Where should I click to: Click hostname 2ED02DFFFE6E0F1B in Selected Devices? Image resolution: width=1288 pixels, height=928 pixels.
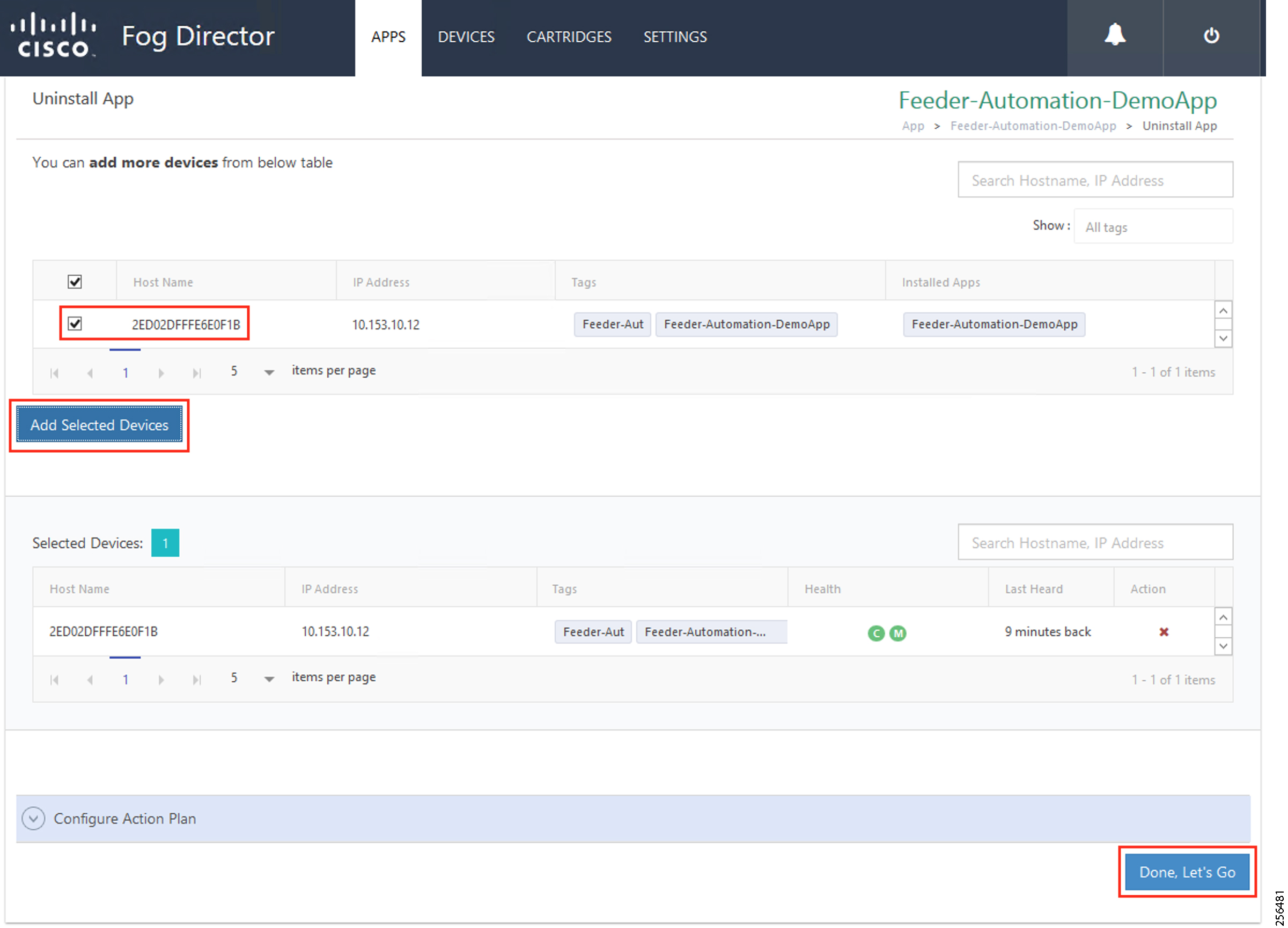point(104,631)
